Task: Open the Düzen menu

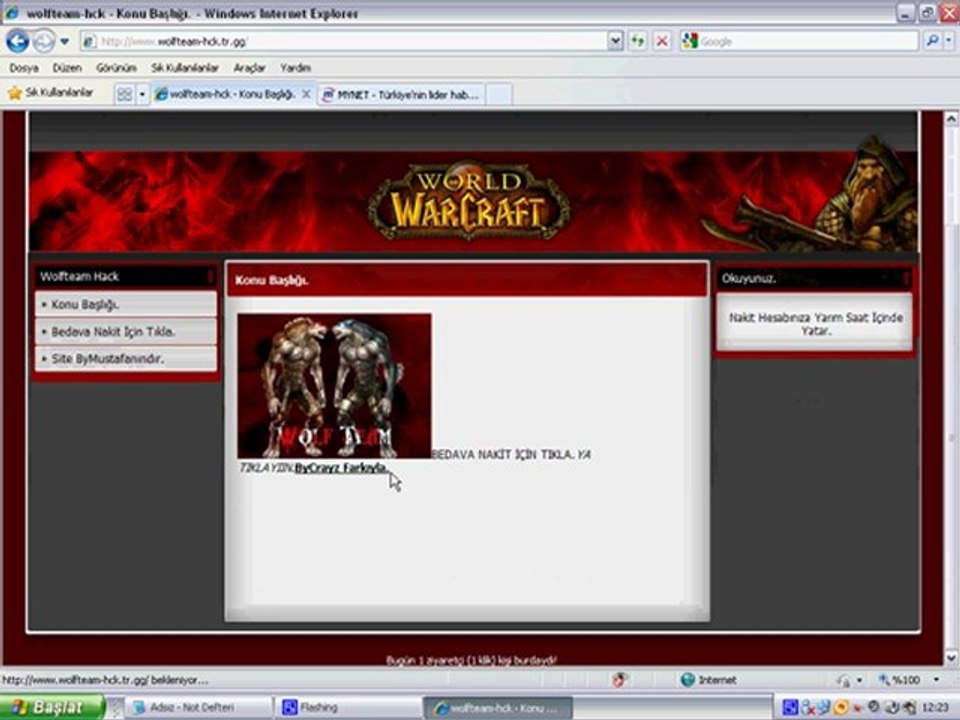Action: point(67,68)
